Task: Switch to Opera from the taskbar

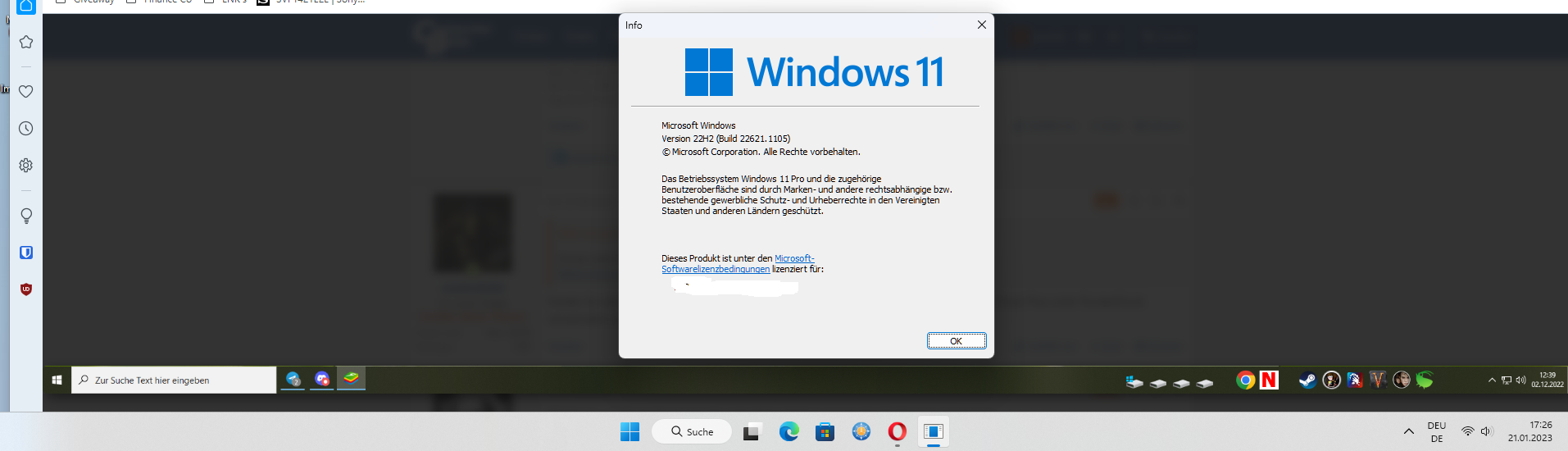Action: [x=897, y=431]
